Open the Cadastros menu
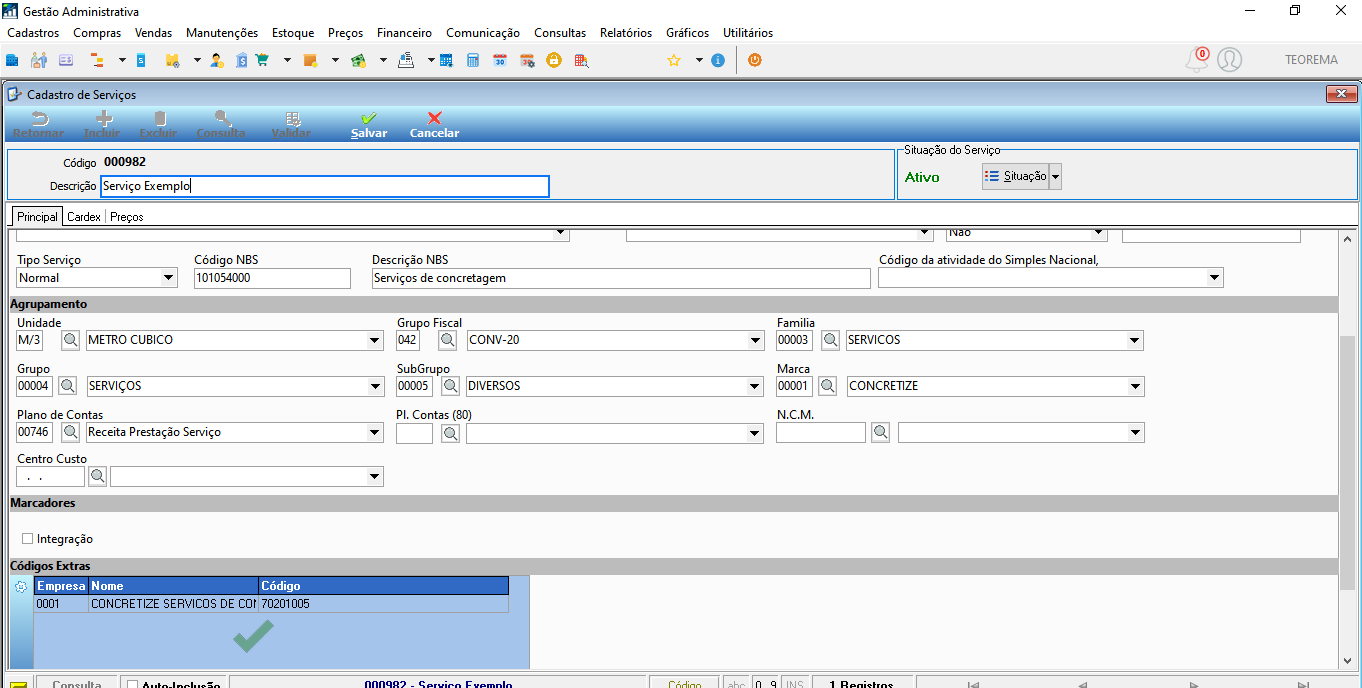The image size is (1362, 688). (x=33, y=33)
